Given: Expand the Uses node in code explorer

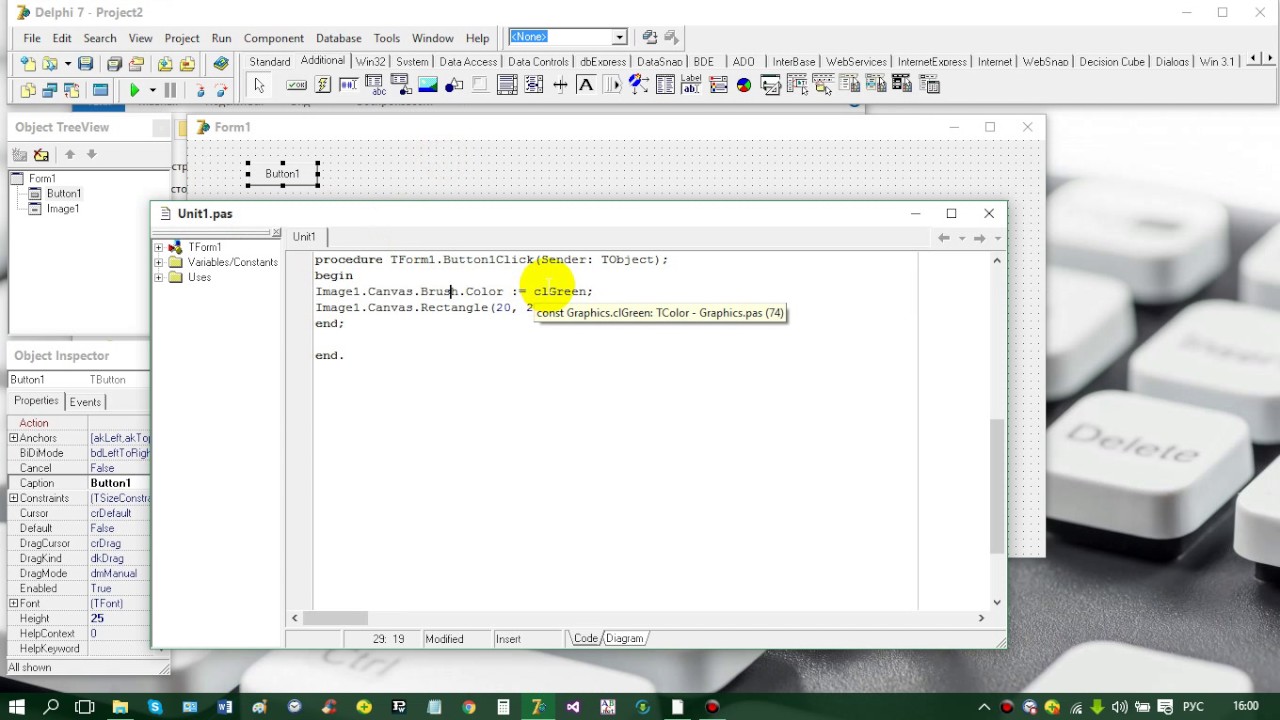Looking at the screenshot, I should (x=158, y=277).
